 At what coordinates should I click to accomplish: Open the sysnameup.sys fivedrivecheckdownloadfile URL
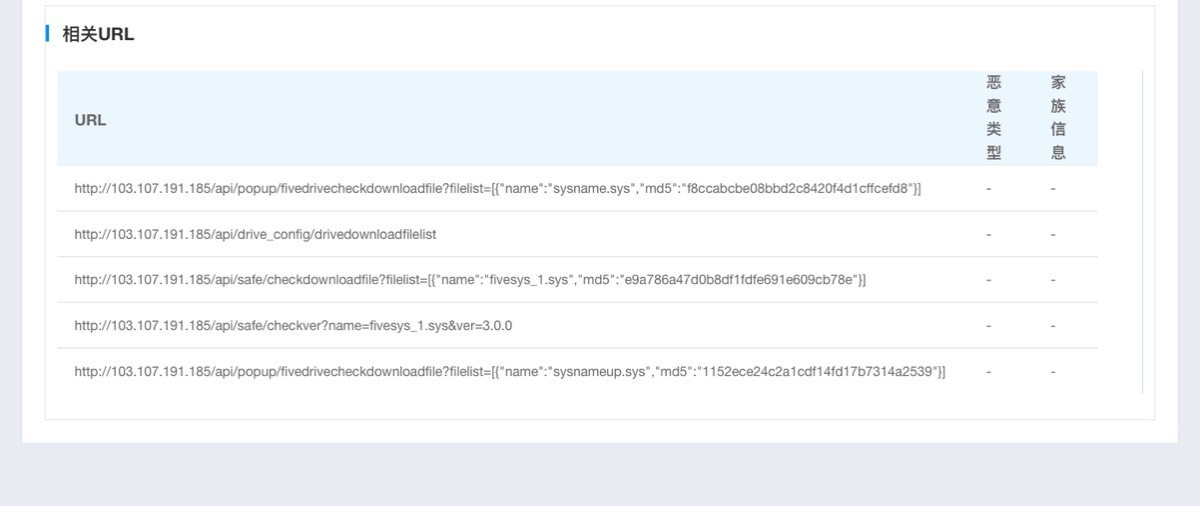(510, 372)
